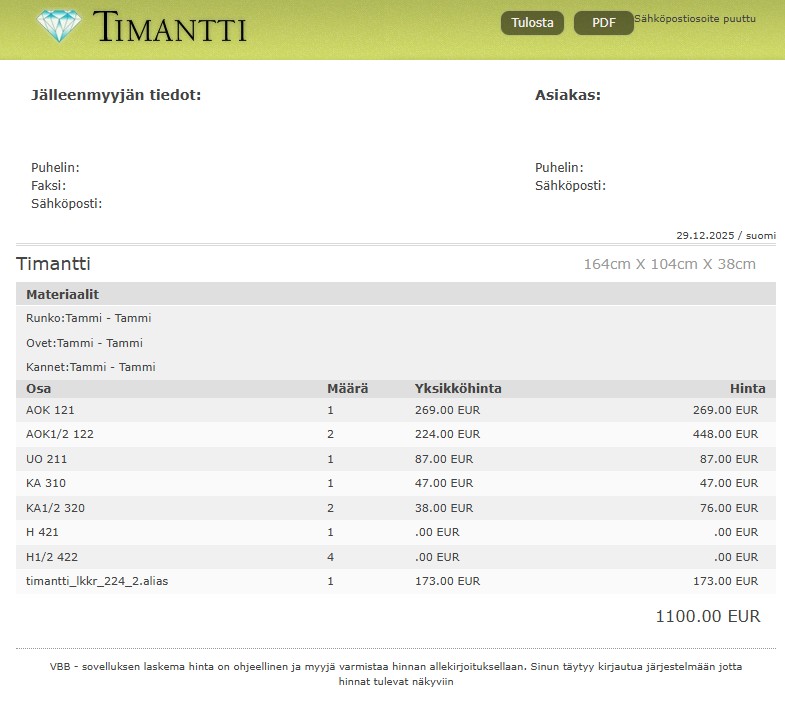The height and width of the screenshot is (718, 785).
Task: Click the Materiaalit section header
Action: click(62, 294)
